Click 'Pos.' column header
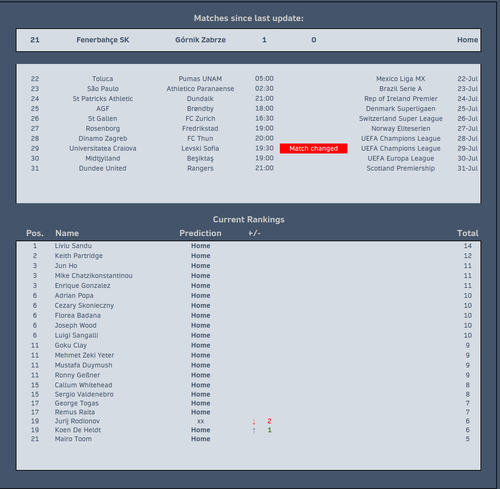 [x=35, y=233]
